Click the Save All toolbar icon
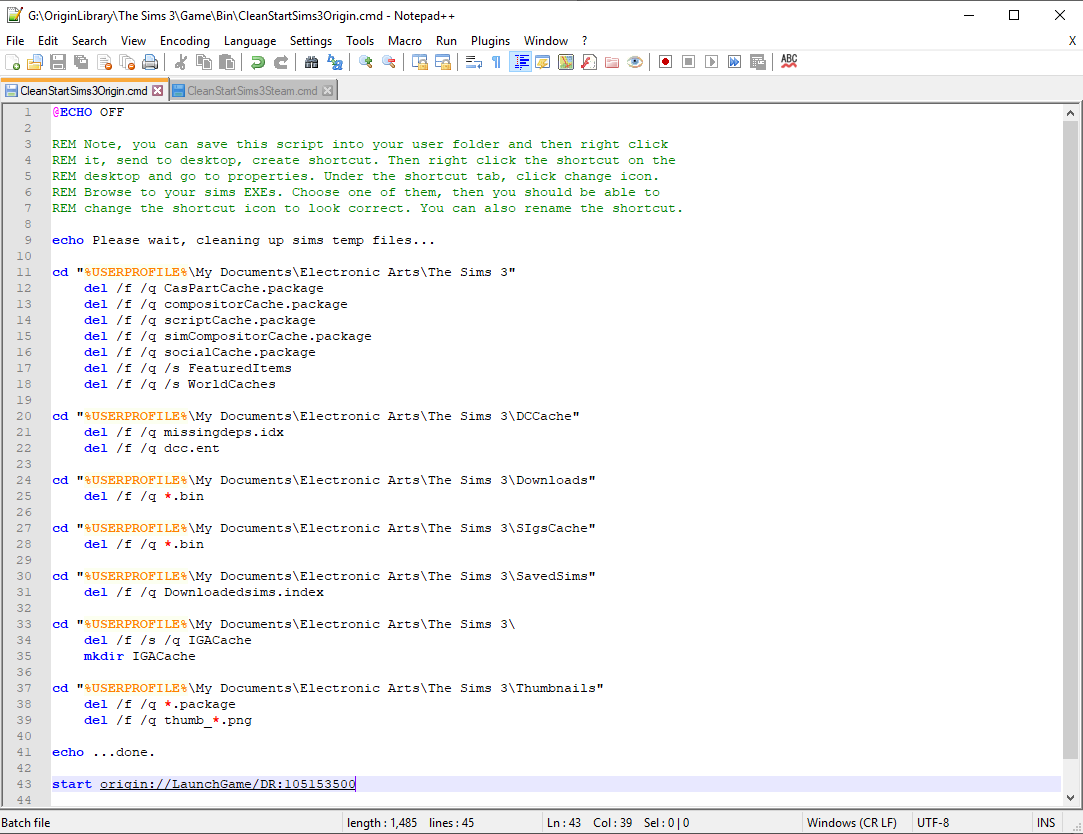 click(81, 62)
